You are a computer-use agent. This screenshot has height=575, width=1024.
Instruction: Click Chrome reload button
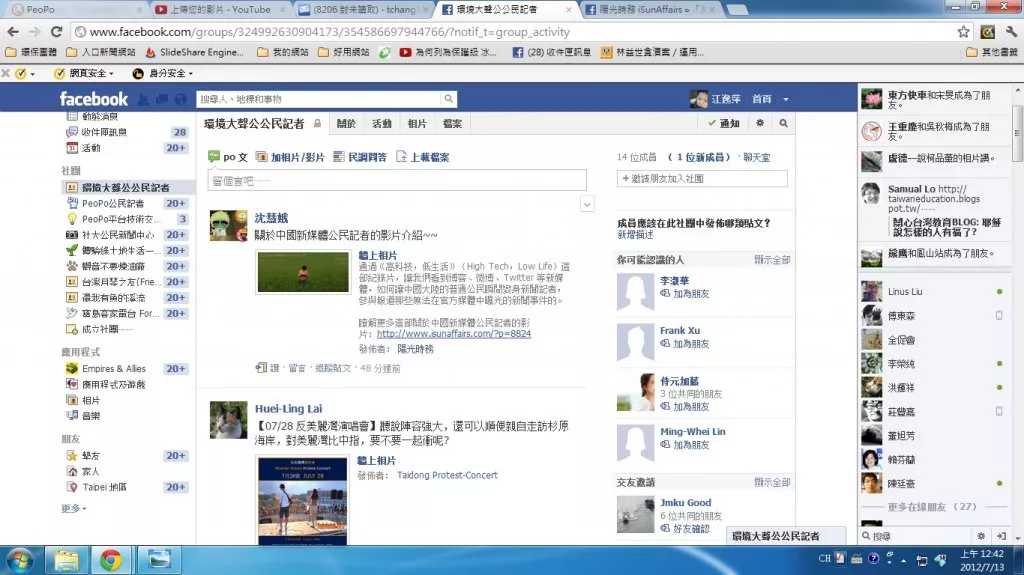click(56, 31)
